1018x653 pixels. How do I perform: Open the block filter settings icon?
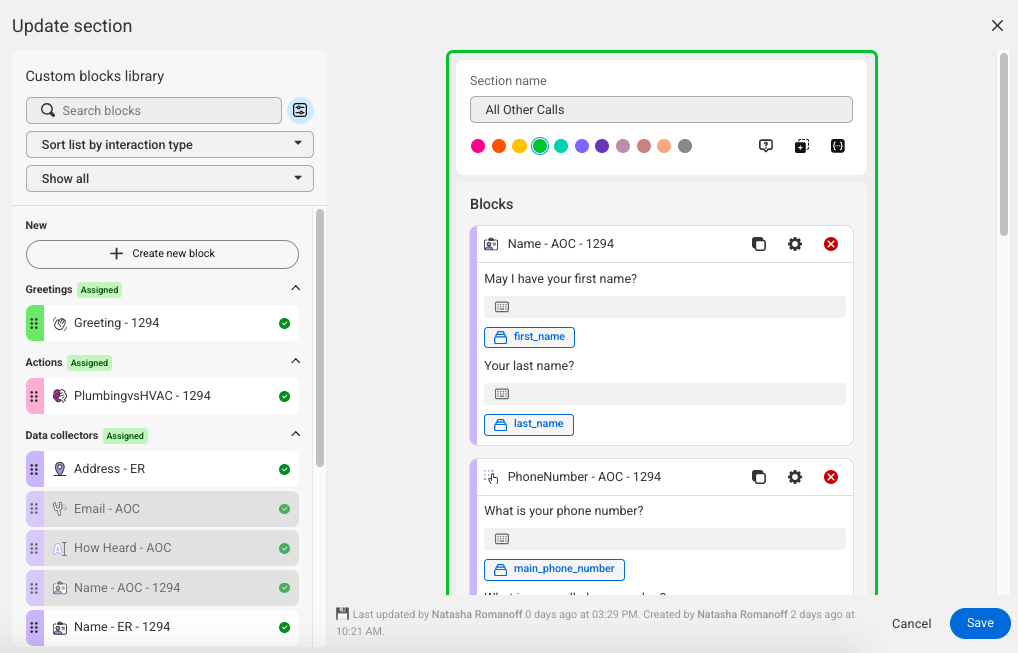pos(300,110)
